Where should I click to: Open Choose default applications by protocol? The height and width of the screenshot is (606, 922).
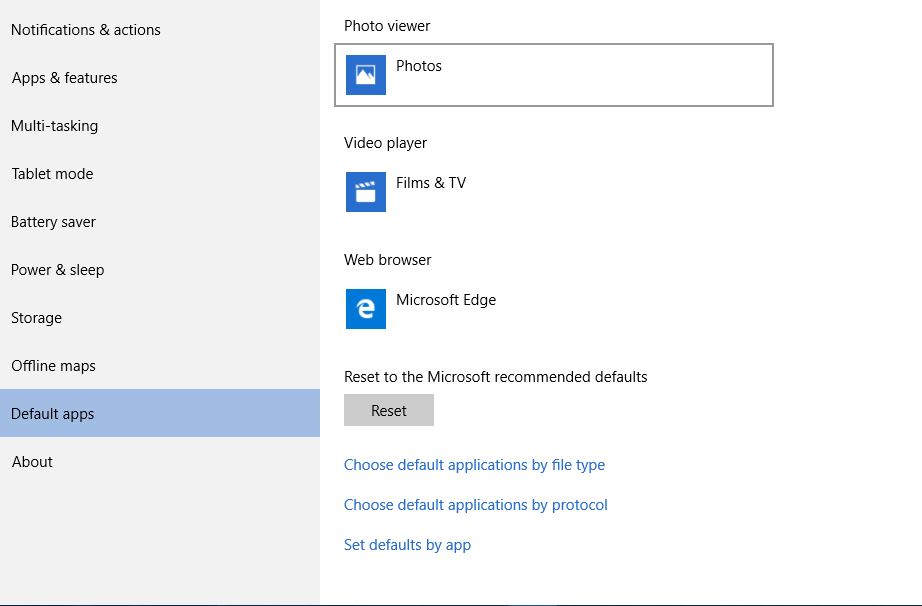click(x=476, y=505)
